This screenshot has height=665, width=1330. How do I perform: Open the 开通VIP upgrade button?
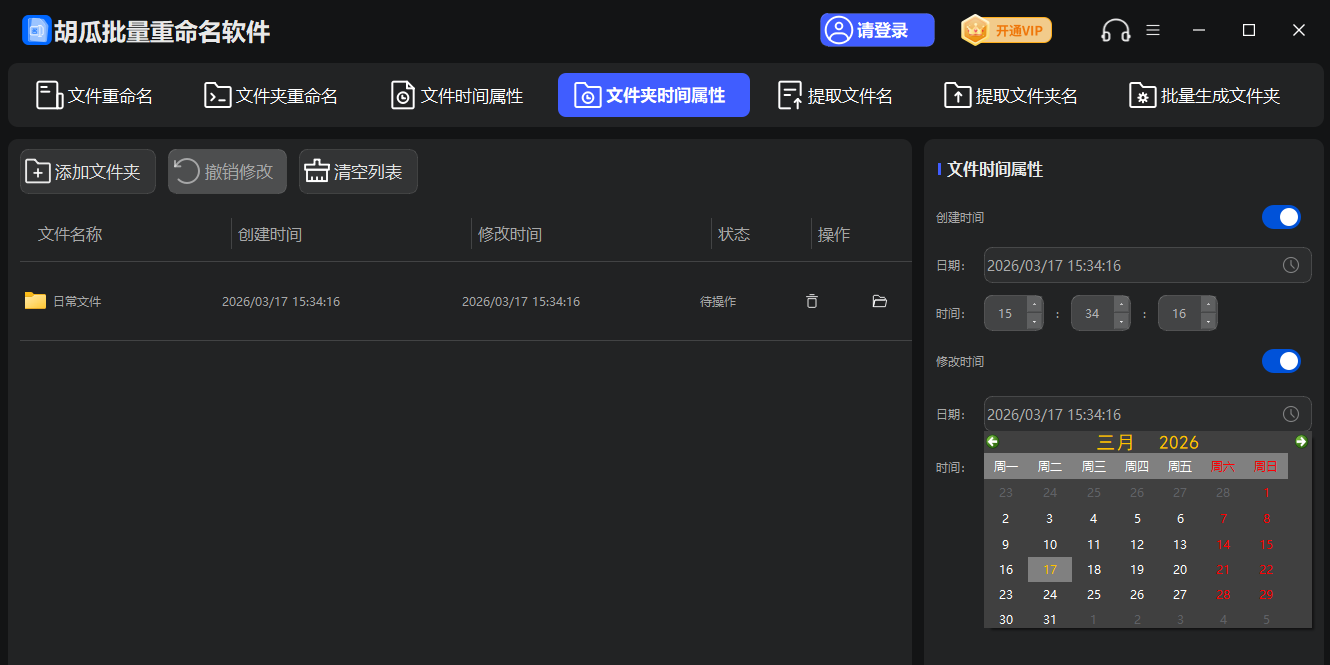[x=1005, y=30]
